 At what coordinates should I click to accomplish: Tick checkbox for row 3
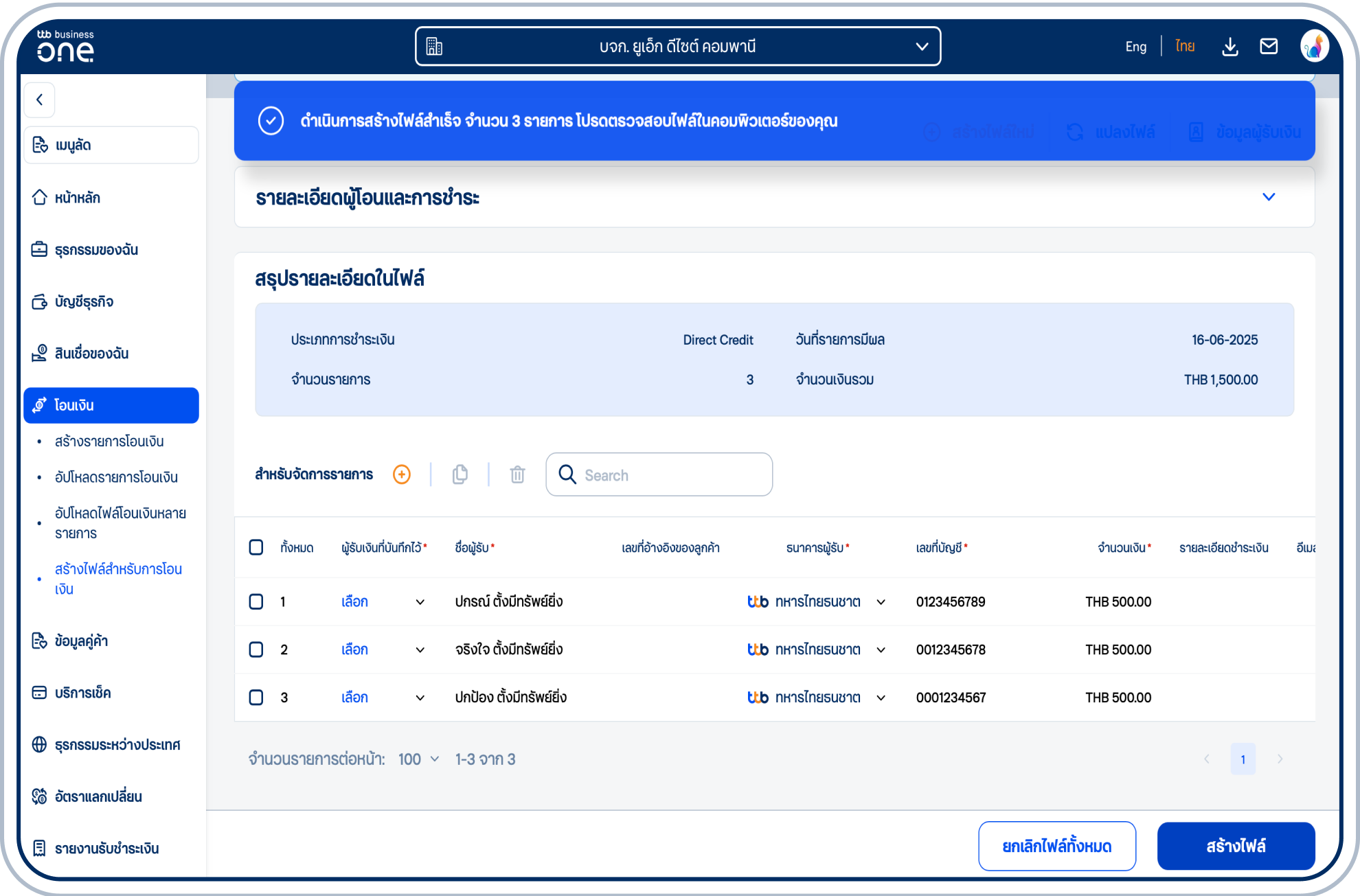tap(256, 698)
